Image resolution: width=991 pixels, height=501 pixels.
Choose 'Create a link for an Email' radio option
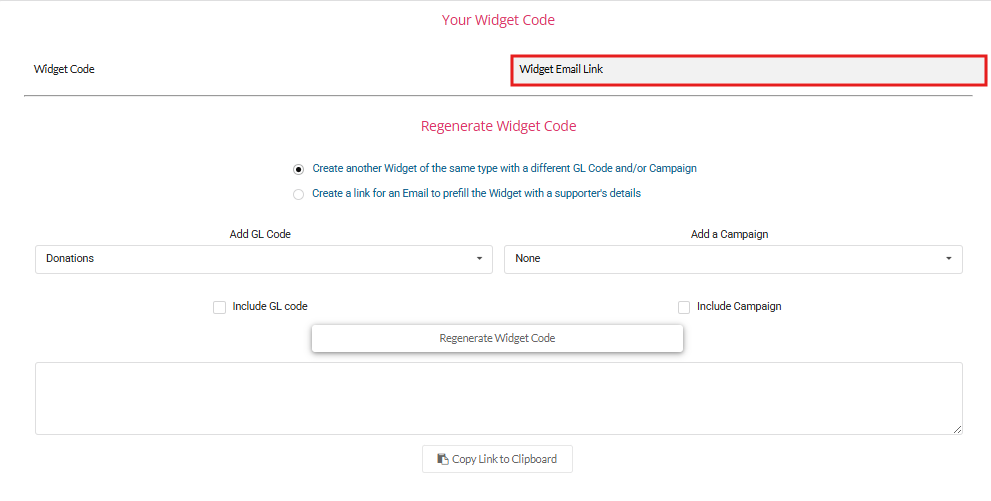click(x=298, y=194)
